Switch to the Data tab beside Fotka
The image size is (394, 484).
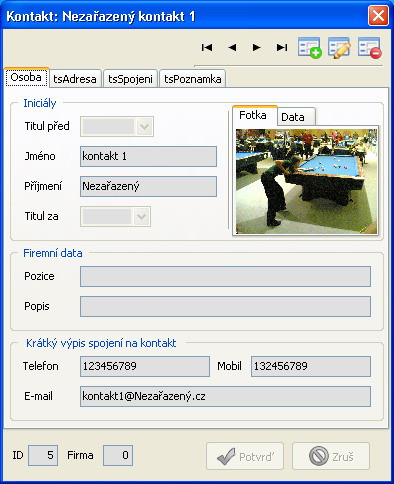point(296,117)
